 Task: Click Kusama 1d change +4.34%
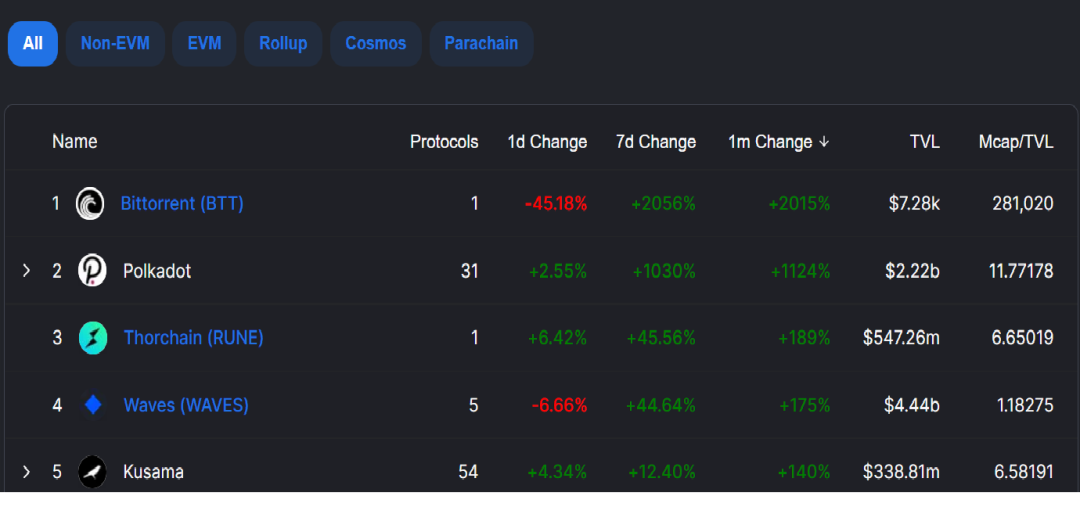point(557,473)
